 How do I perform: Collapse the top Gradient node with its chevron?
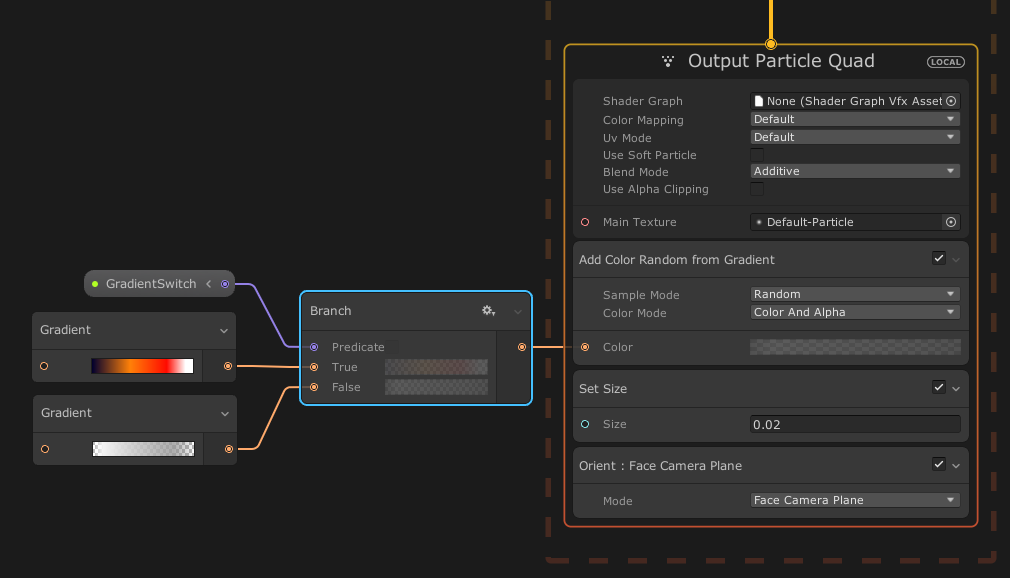pos(224,330)
